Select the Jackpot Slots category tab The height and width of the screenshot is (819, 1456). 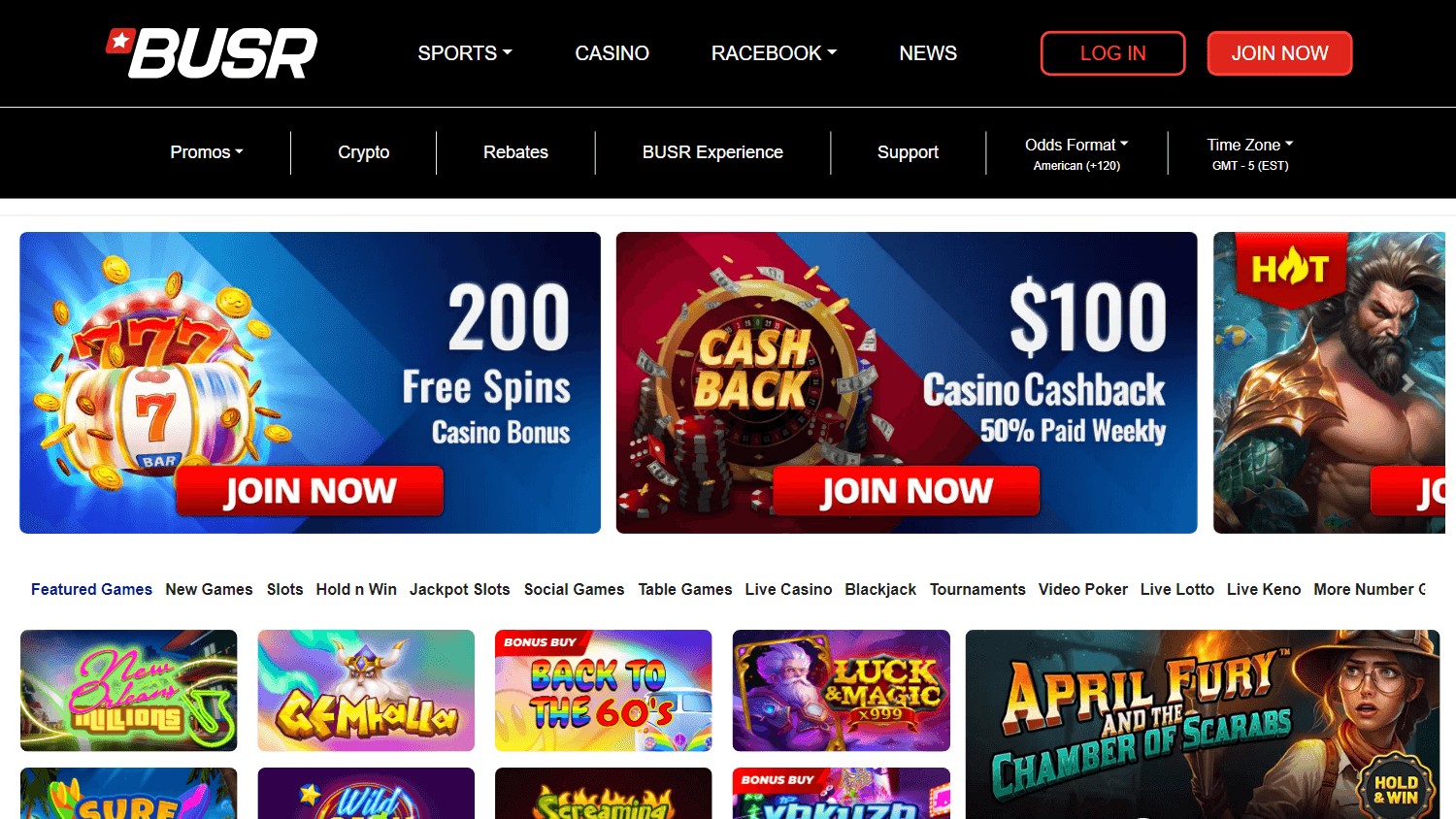pyautogui.click(x=459, y=589)
